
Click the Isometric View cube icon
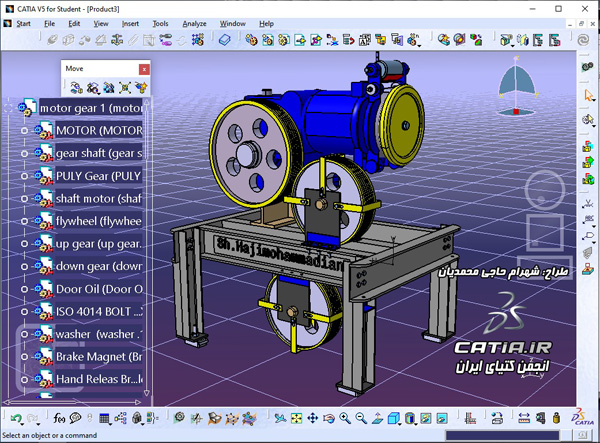click(x=393, y=418)
